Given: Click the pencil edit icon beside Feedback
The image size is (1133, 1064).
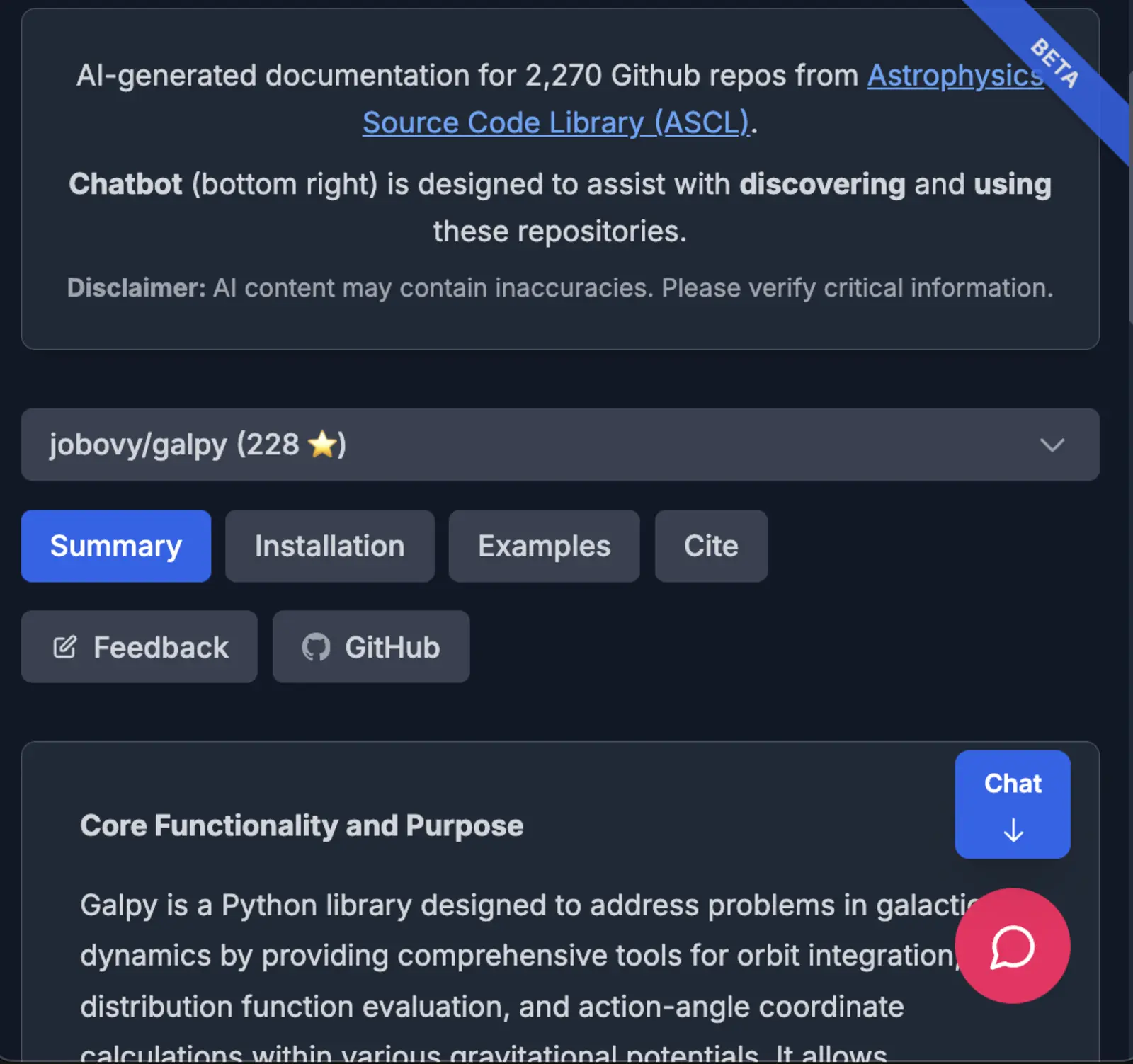Looking at the screenshot, I should click(64, 646).
